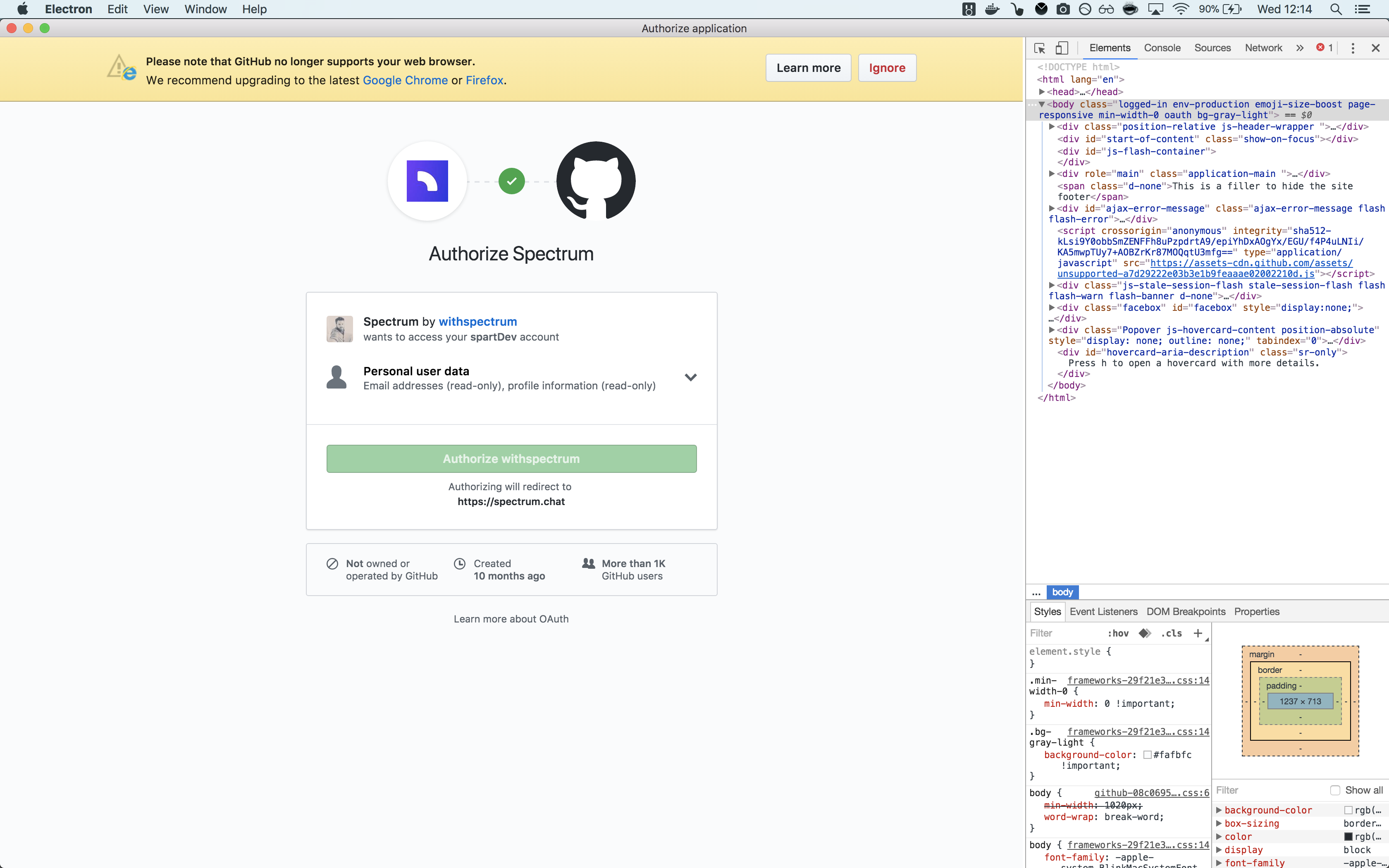Open the Properties tab
Image resolution: width=1389 pixels, height=868 pixels.
pos(1256,611)
